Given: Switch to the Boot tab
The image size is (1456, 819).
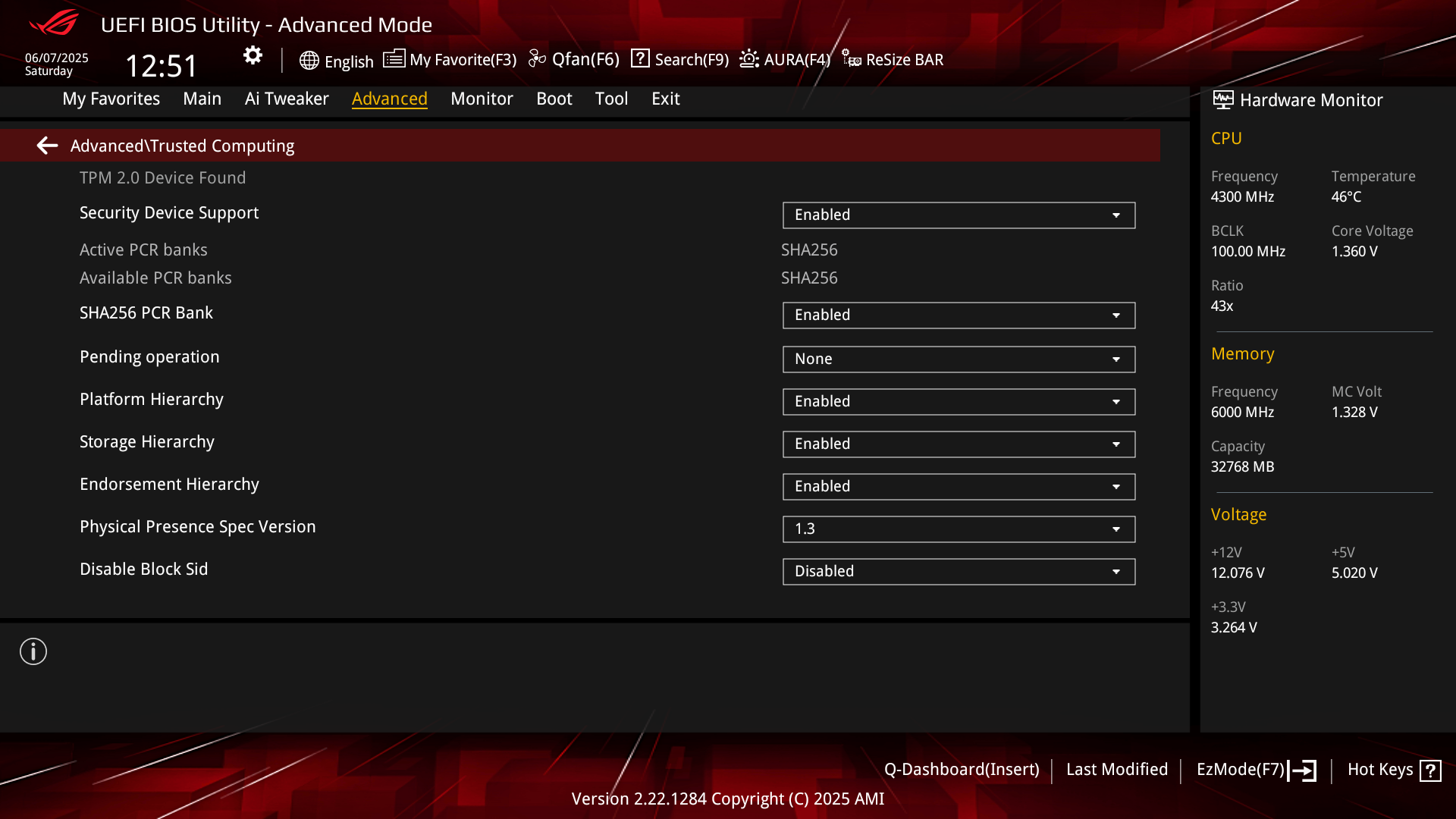Looking at the screenshot, I should (554, 99).
